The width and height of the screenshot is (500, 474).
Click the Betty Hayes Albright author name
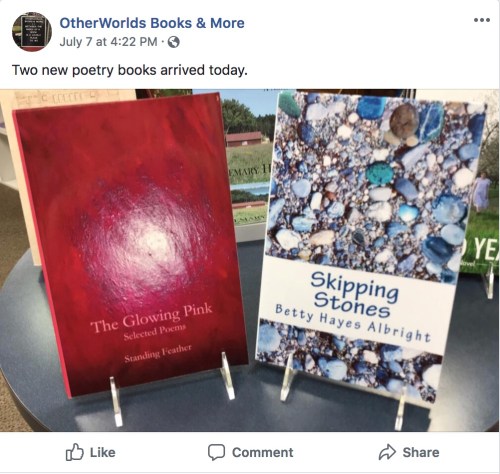353,323
